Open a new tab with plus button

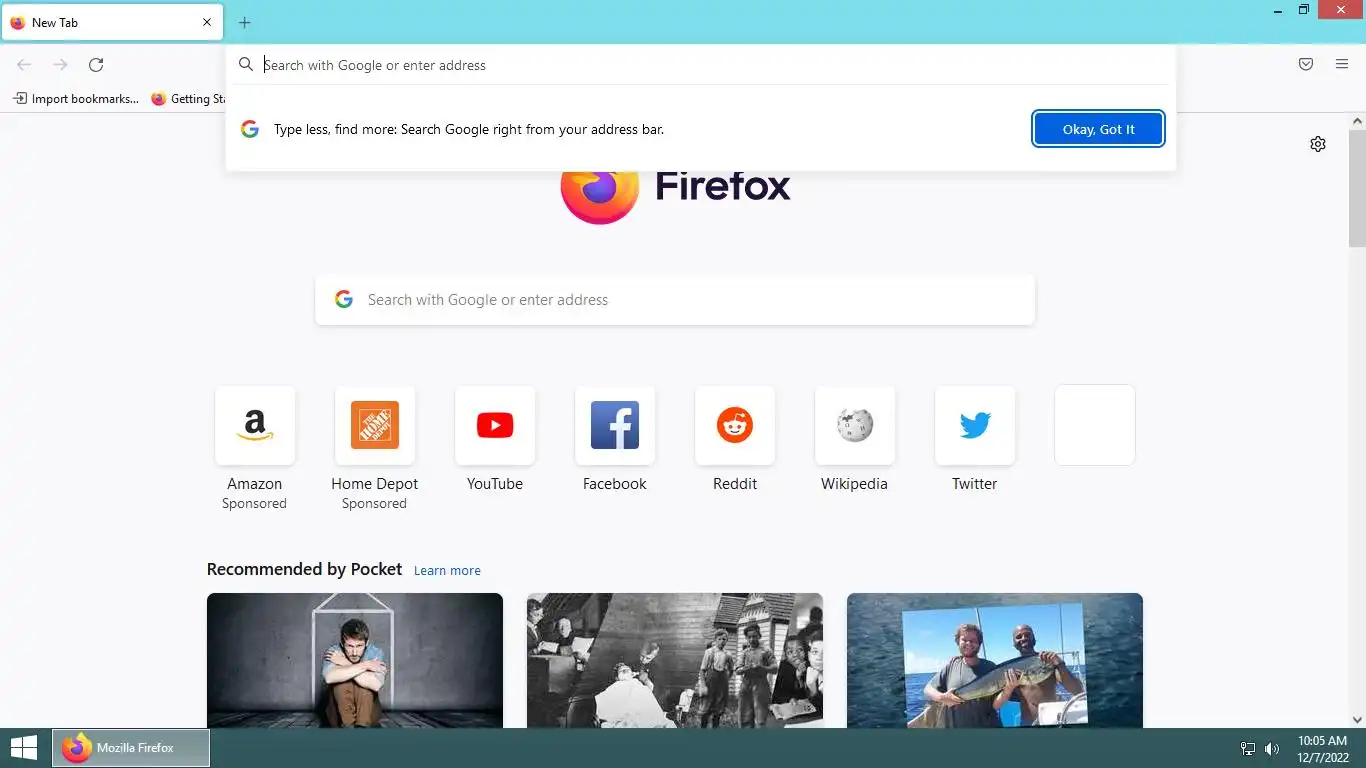point(244,22)
